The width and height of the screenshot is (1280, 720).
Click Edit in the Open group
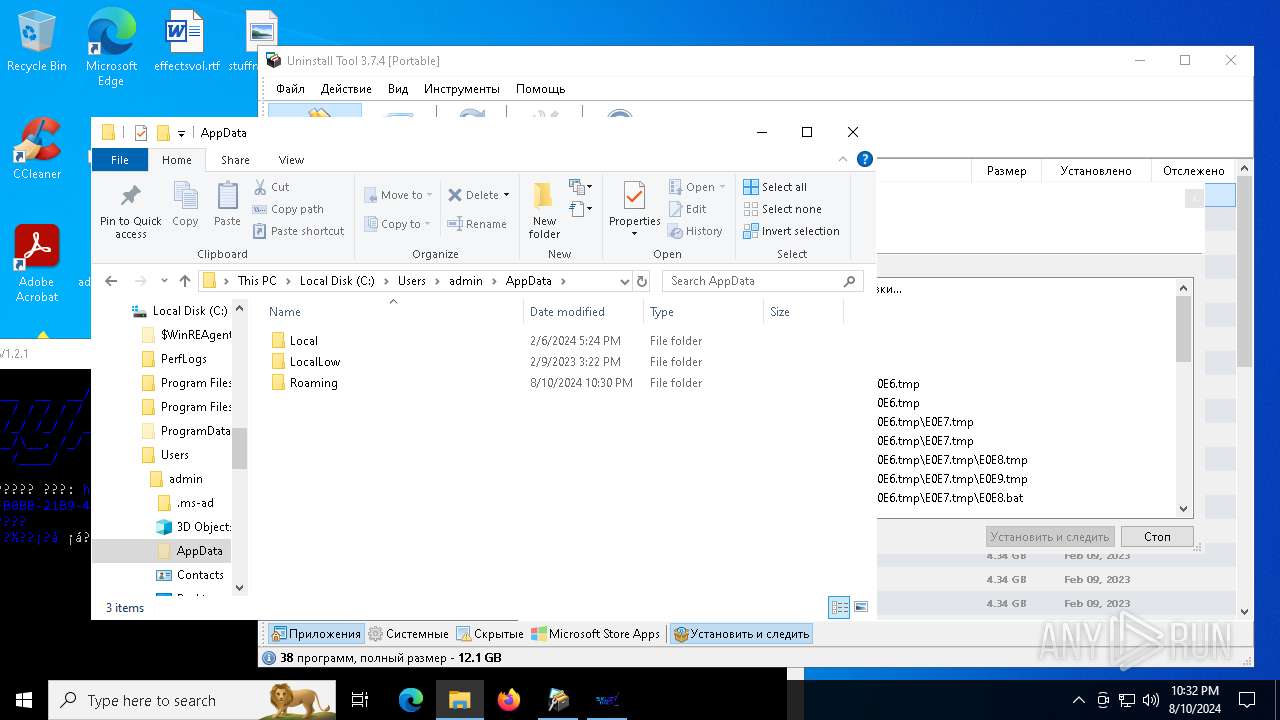click(x=687, y=209)
